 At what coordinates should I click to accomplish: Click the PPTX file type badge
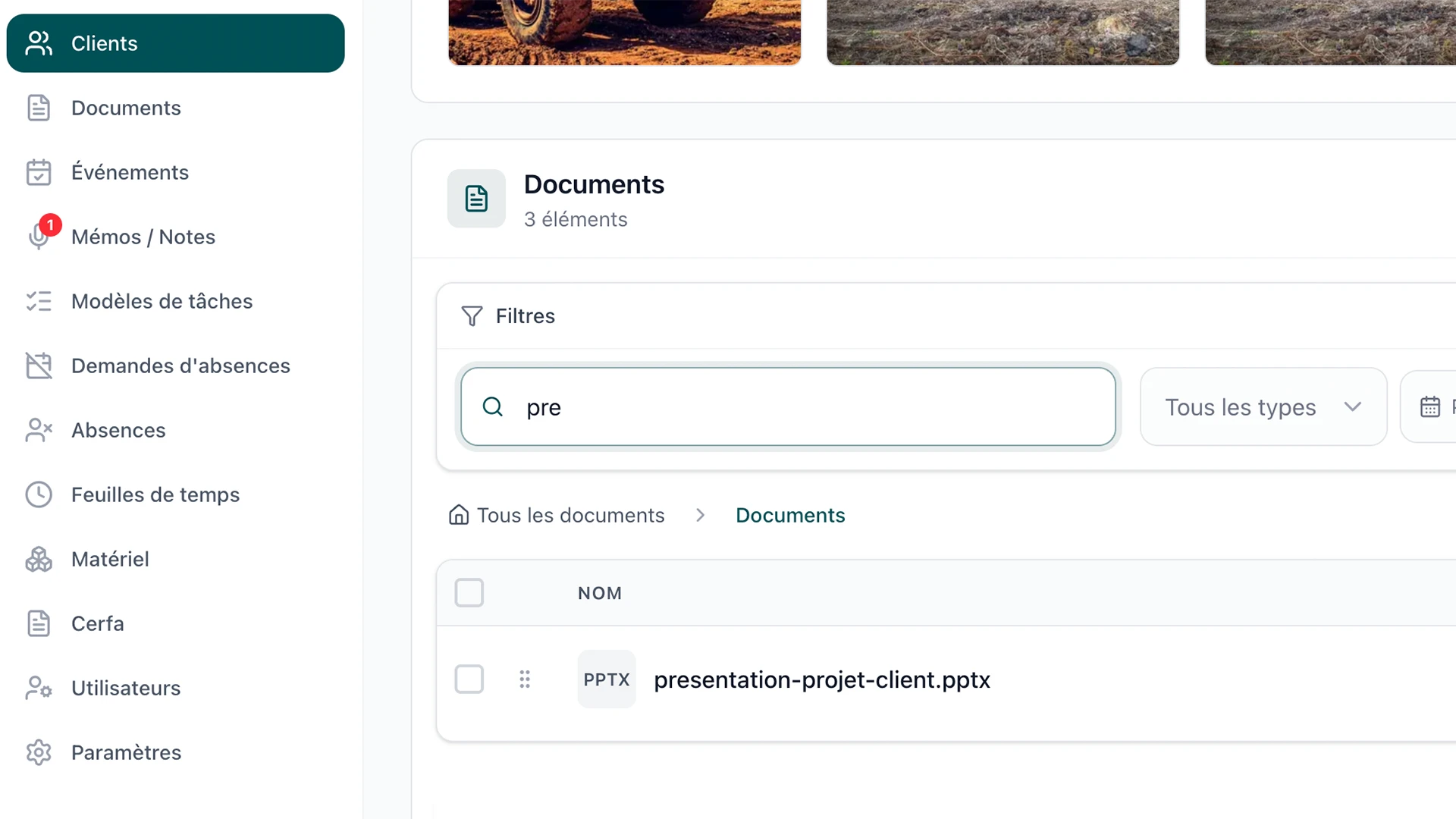(x=607, y=679)
